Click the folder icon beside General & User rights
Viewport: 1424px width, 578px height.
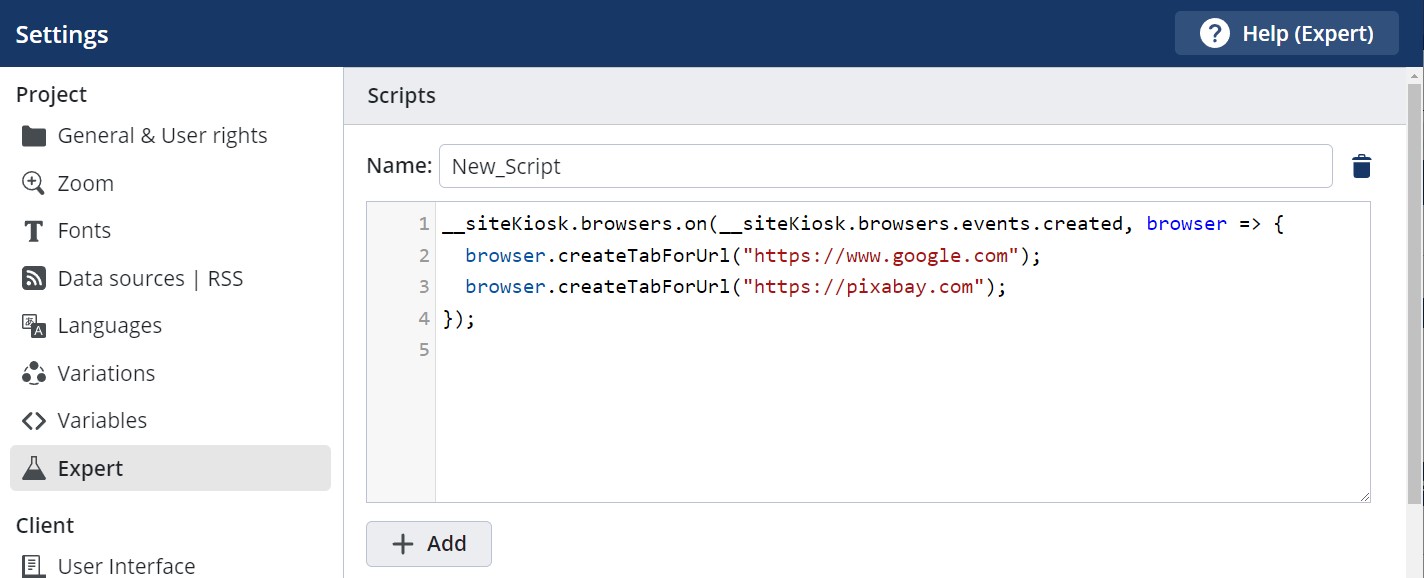pyautogui.click(x=33, y=135)
